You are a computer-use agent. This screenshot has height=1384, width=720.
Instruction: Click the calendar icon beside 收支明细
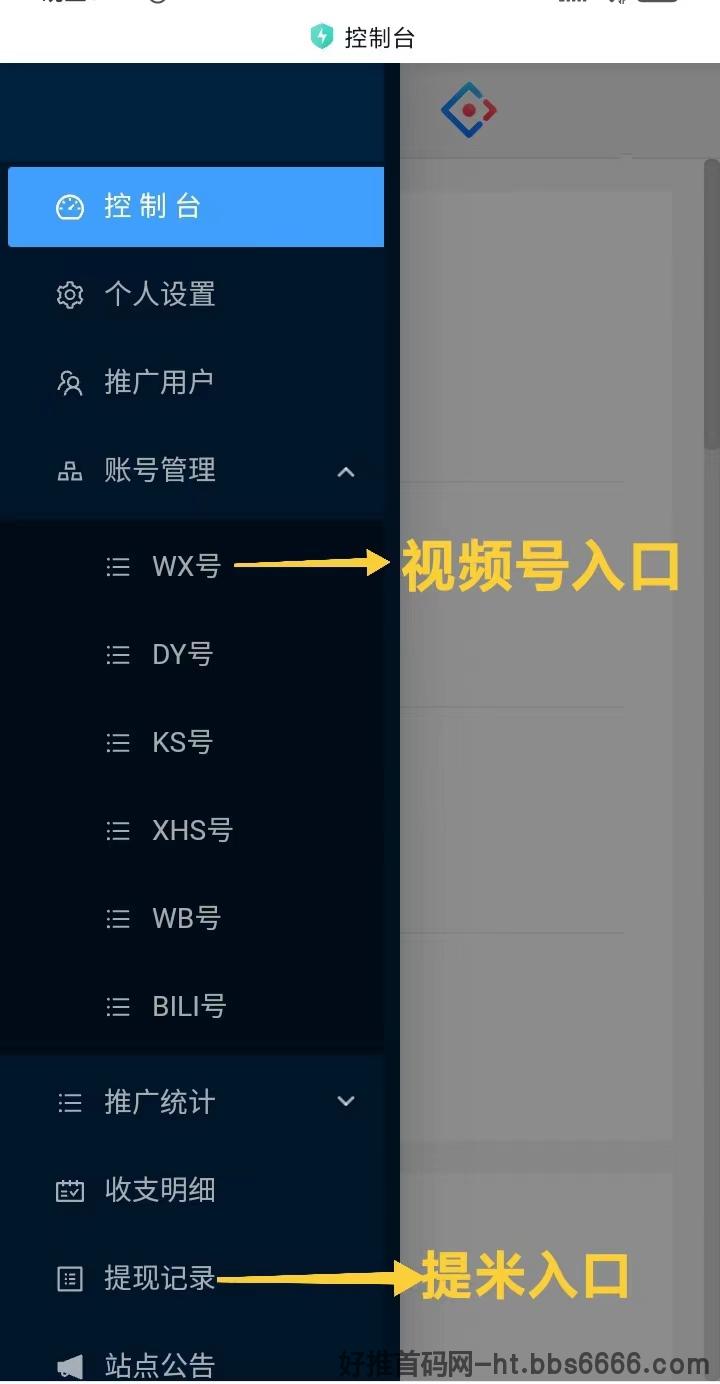pos(69,1191)
